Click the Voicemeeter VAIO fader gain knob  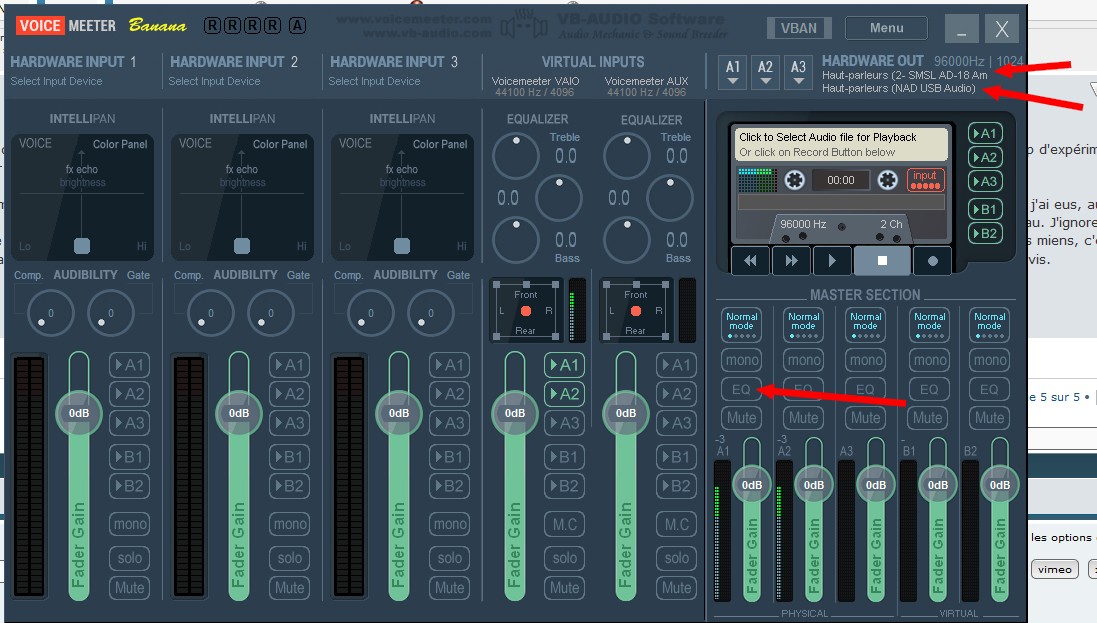[x=515, y=413]
